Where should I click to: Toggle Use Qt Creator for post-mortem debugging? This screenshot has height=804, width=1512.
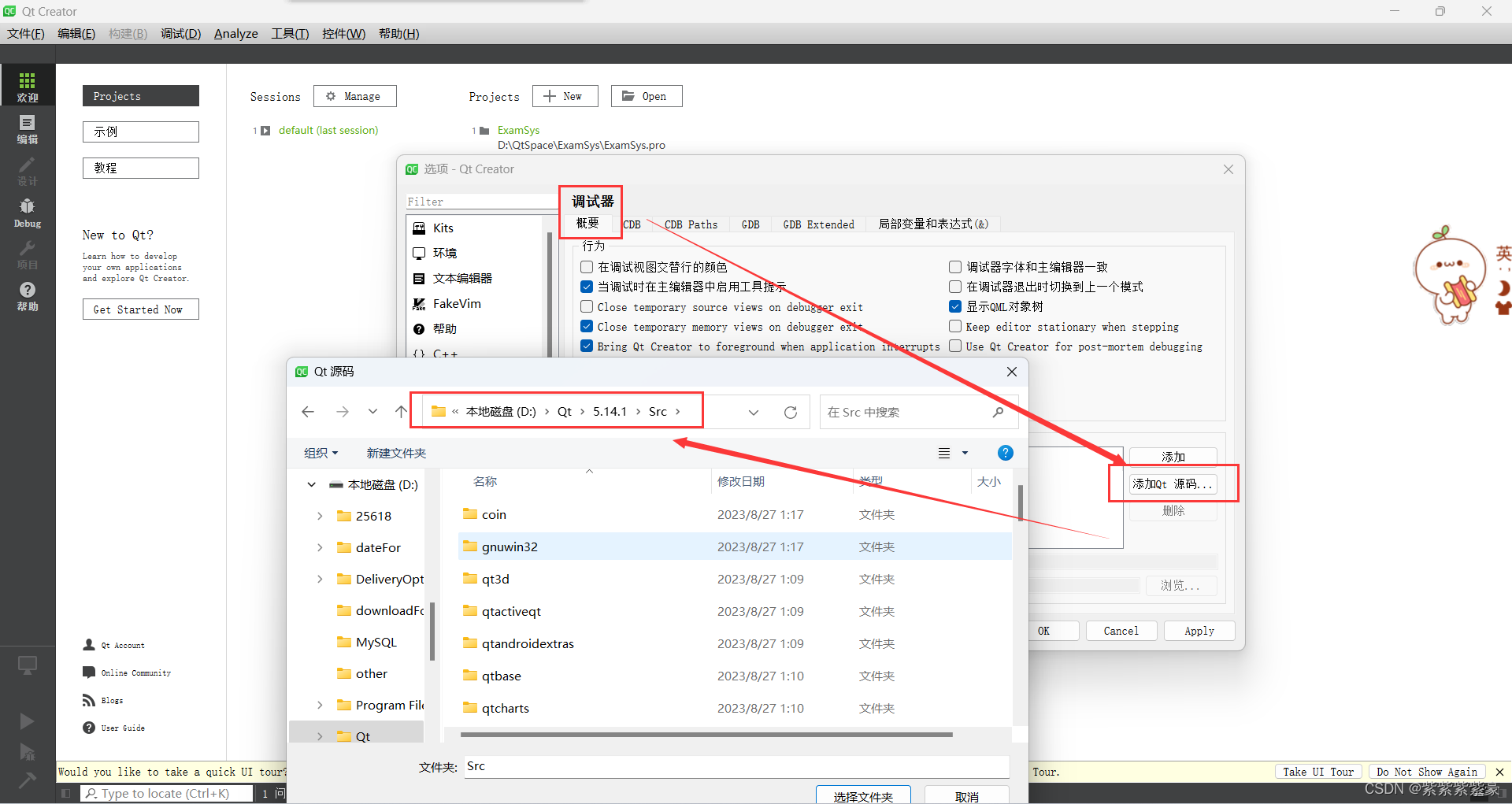click(x=955, y=346)
